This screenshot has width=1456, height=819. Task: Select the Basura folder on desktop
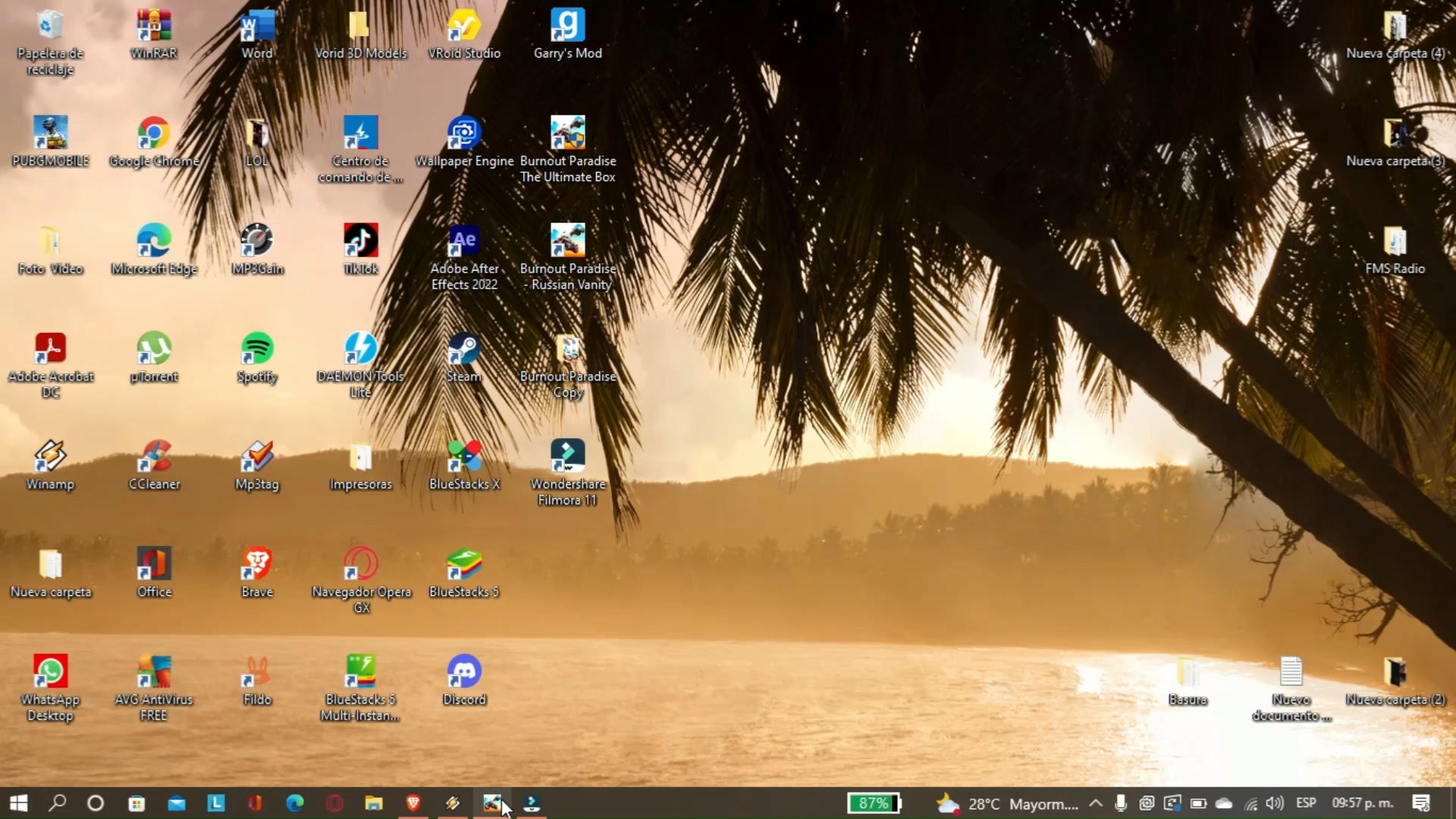(1188, 681)
